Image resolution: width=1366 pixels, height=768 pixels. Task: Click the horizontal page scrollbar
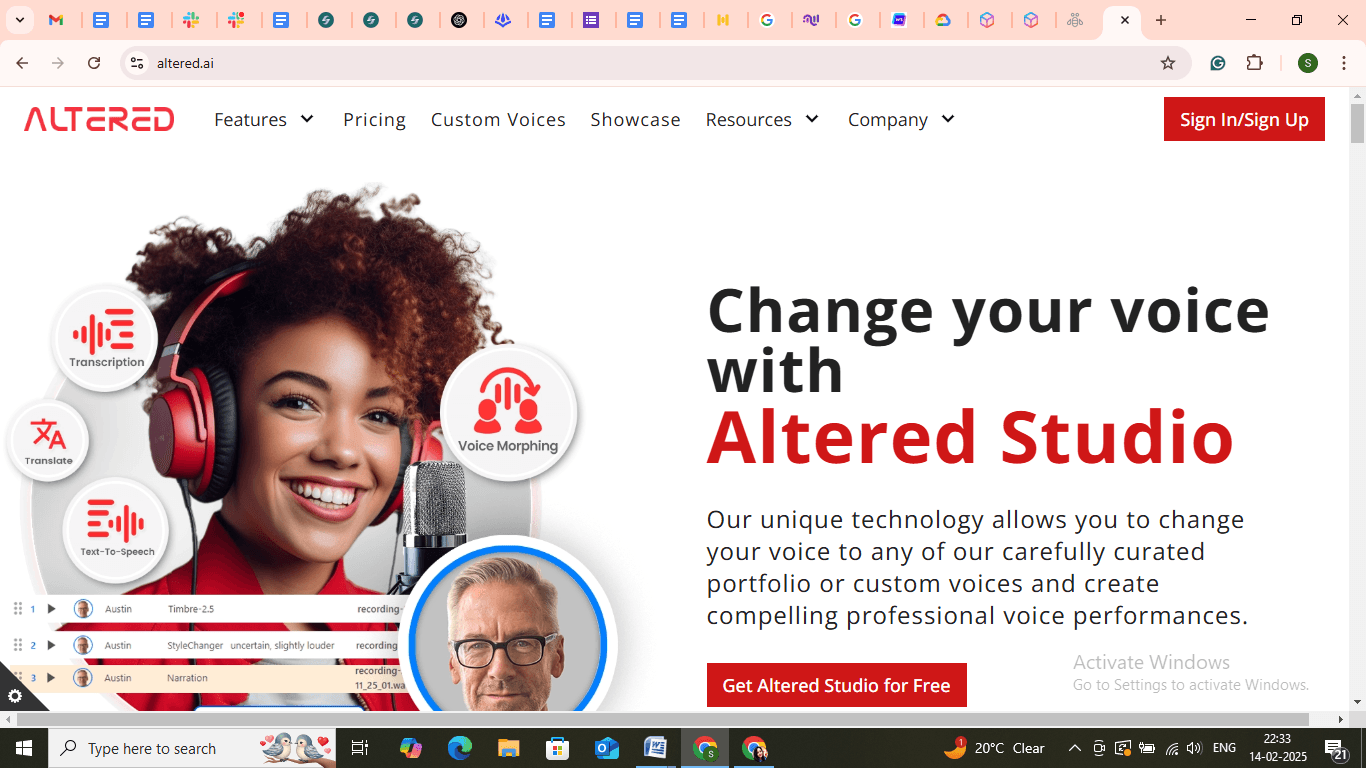click(x=662, y=719)
